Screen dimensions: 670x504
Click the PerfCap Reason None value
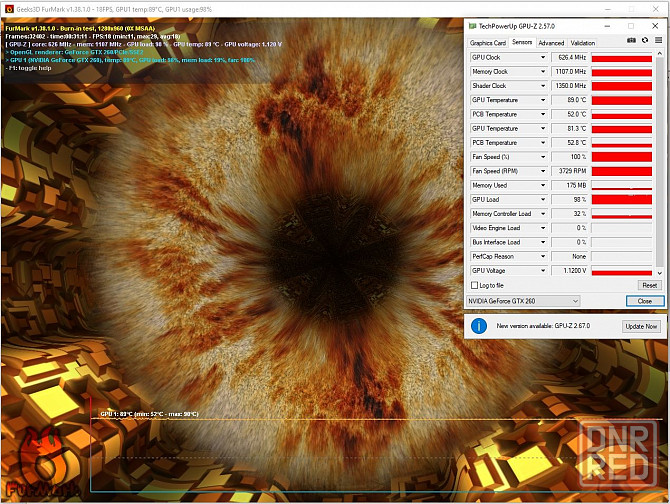570,256
